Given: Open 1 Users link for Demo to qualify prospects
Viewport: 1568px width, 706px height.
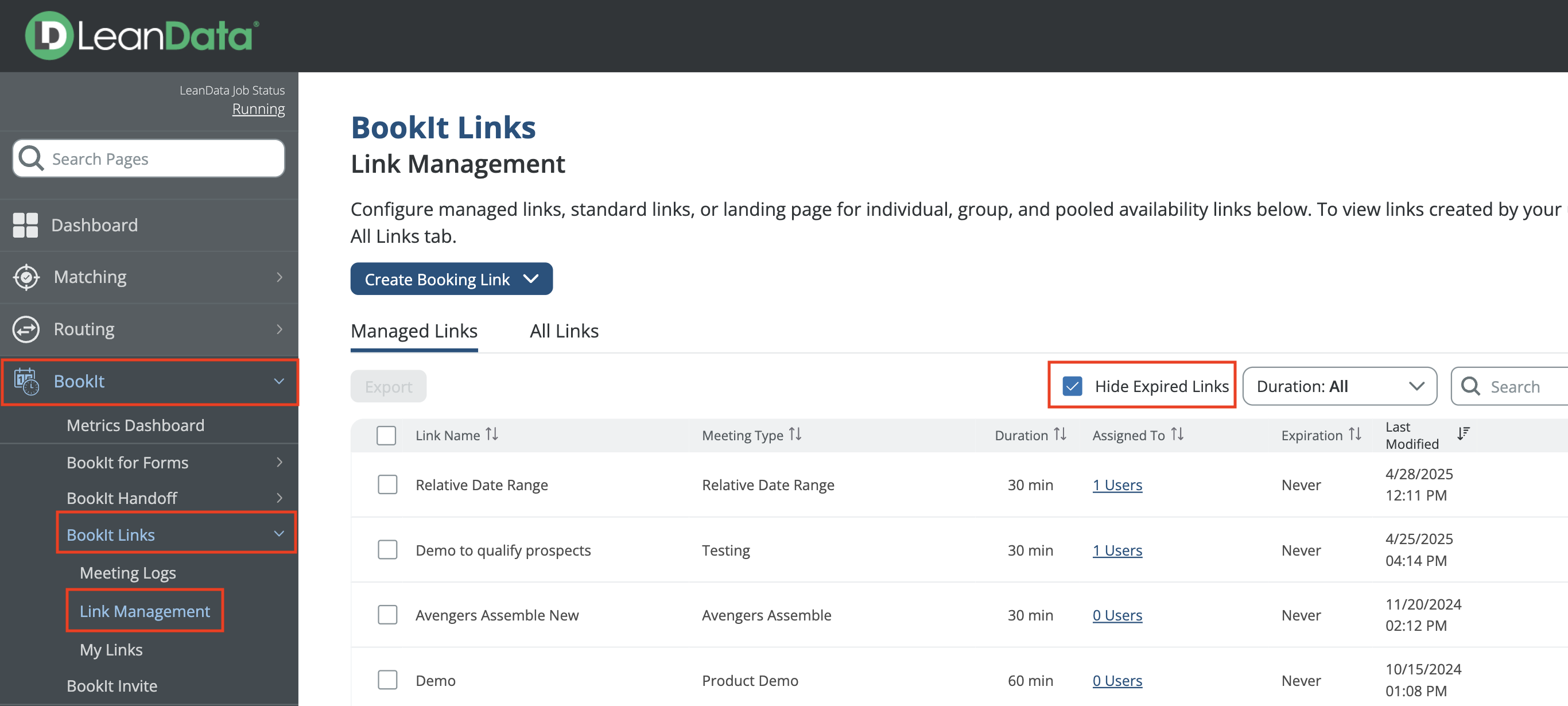Looking at the screenshot, I should pos(1117,550).
